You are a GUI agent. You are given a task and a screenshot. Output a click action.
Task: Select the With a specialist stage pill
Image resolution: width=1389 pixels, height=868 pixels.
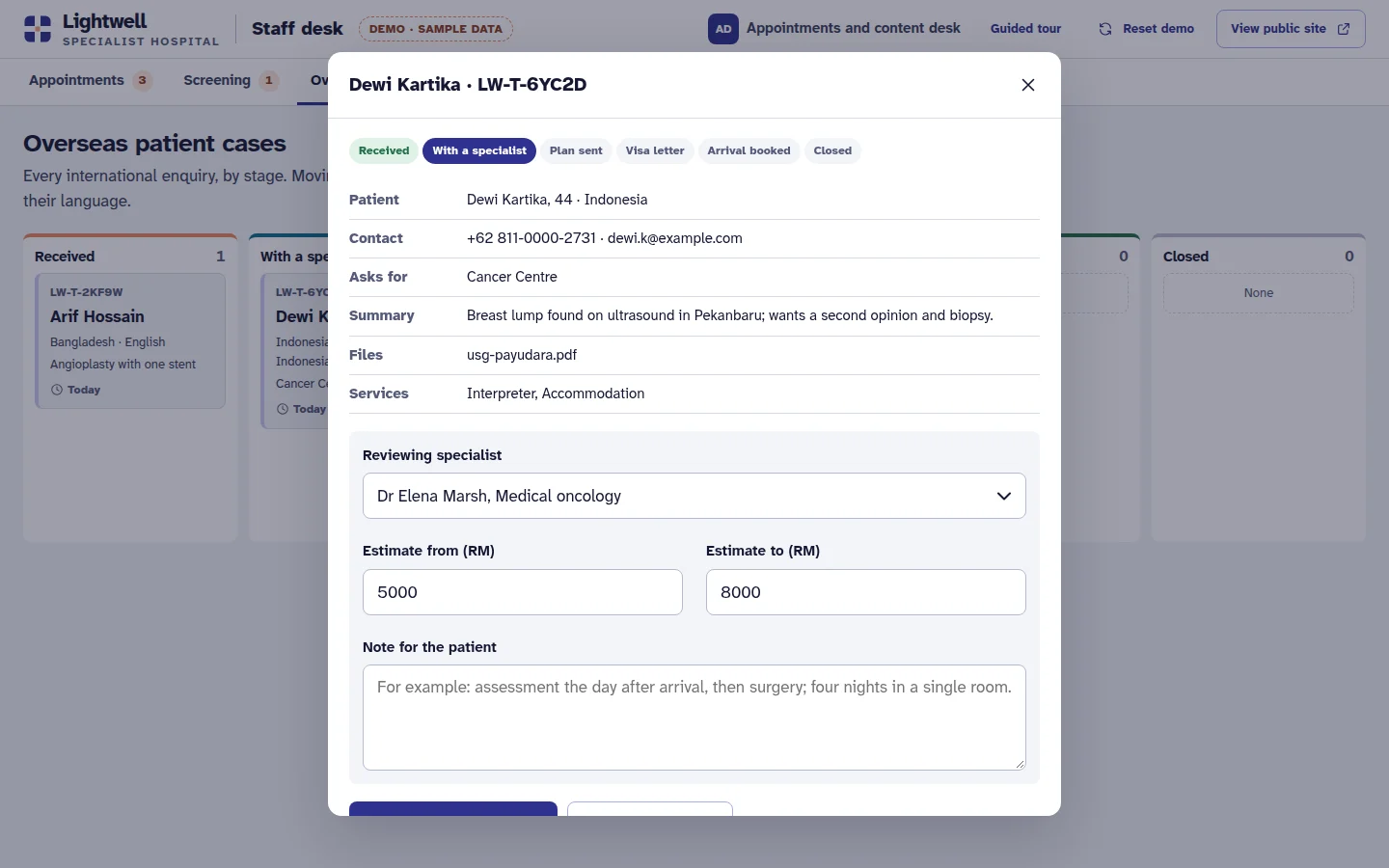pyautogui.click(x=479, y=150)
